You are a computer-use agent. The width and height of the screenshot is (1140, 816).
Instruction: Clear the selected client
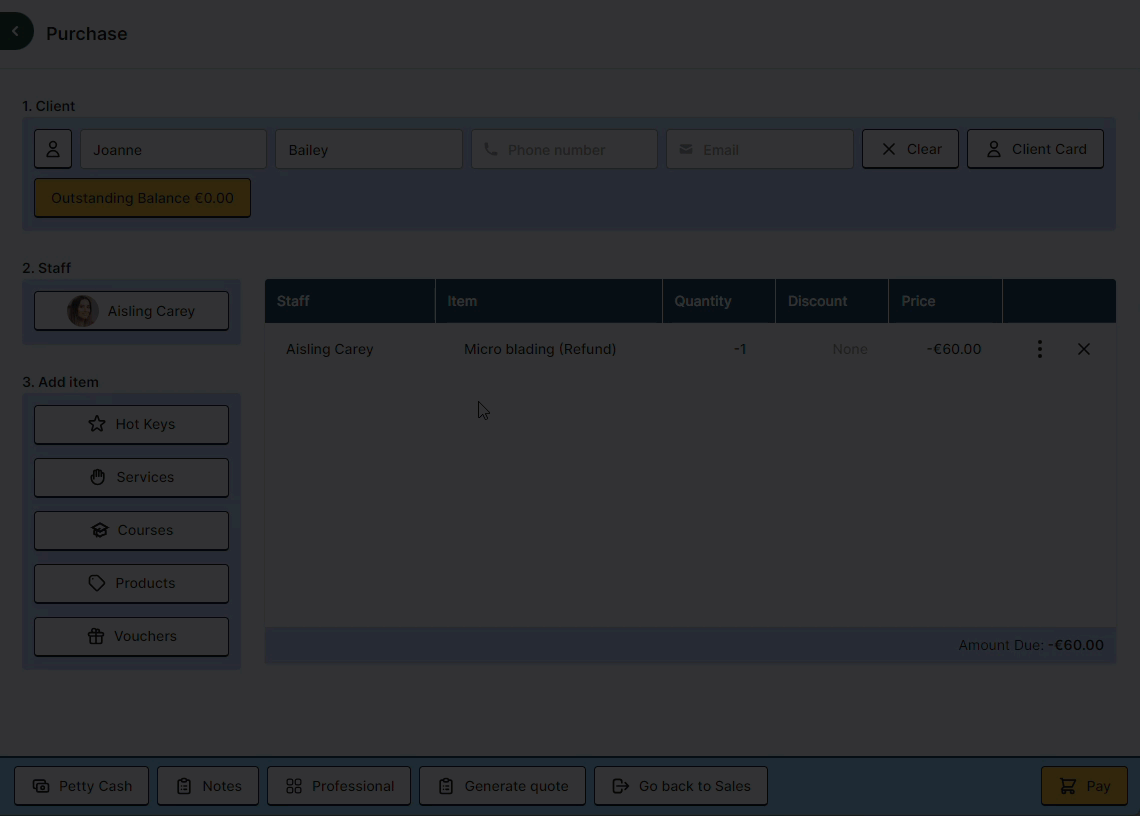[910, 149]
